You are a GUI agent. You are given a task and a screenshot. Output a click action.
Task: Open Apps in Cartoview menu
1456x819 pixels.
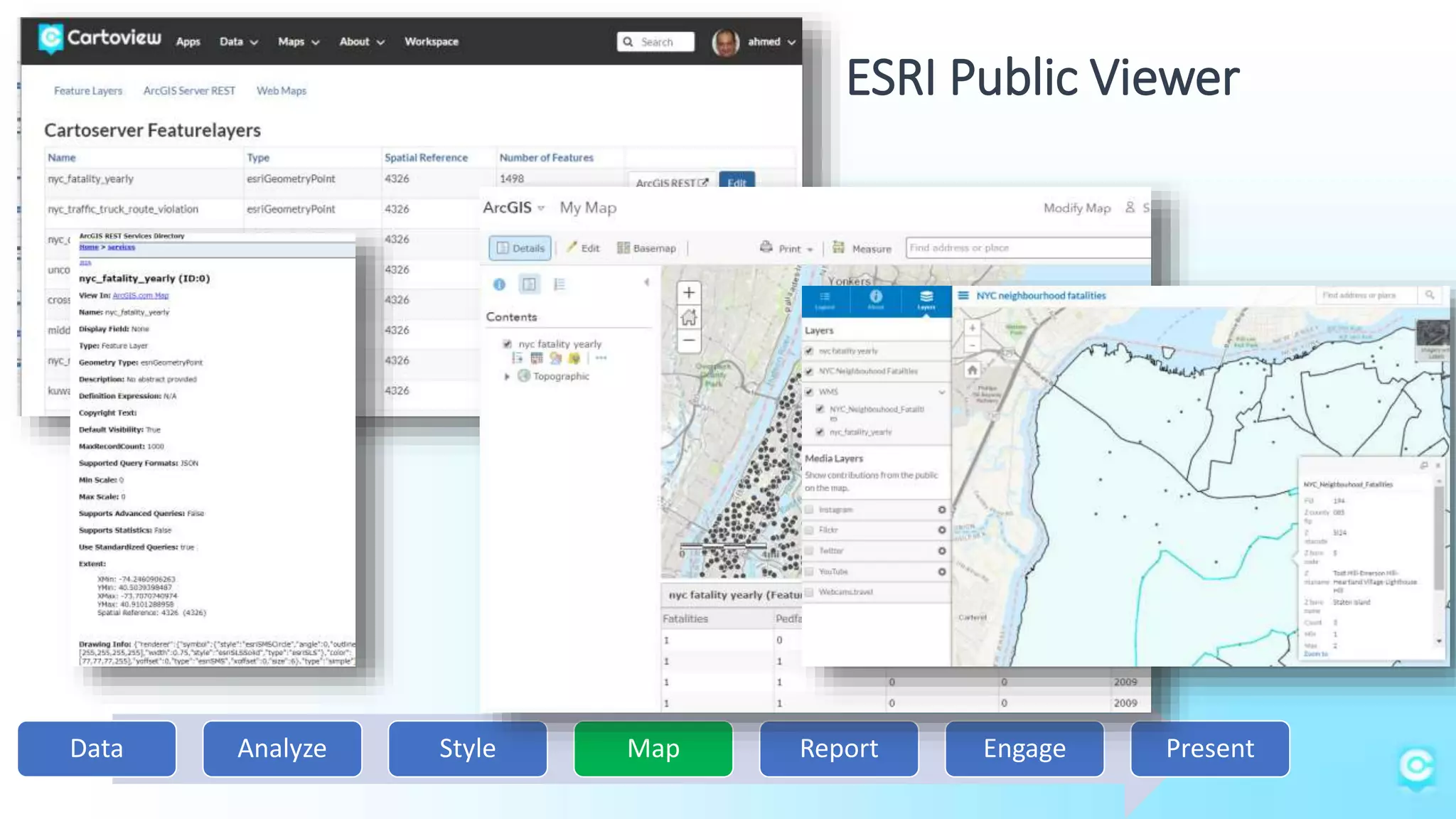188,42
